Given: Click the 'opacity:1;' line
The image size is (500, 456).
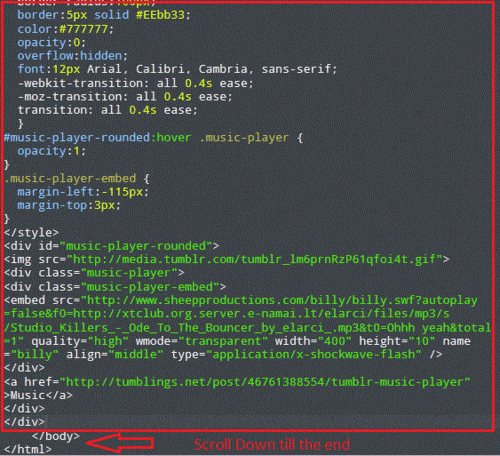Looking at the screenshot, I should (51, 151).
